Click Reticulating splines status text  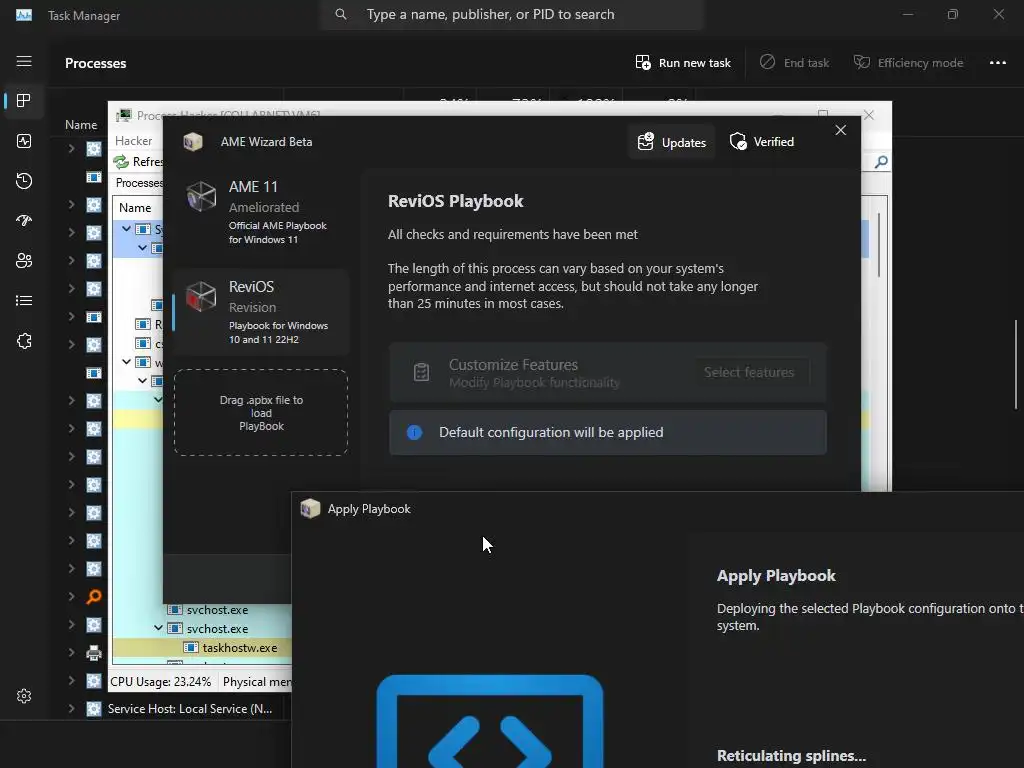(x=791, y=756)
